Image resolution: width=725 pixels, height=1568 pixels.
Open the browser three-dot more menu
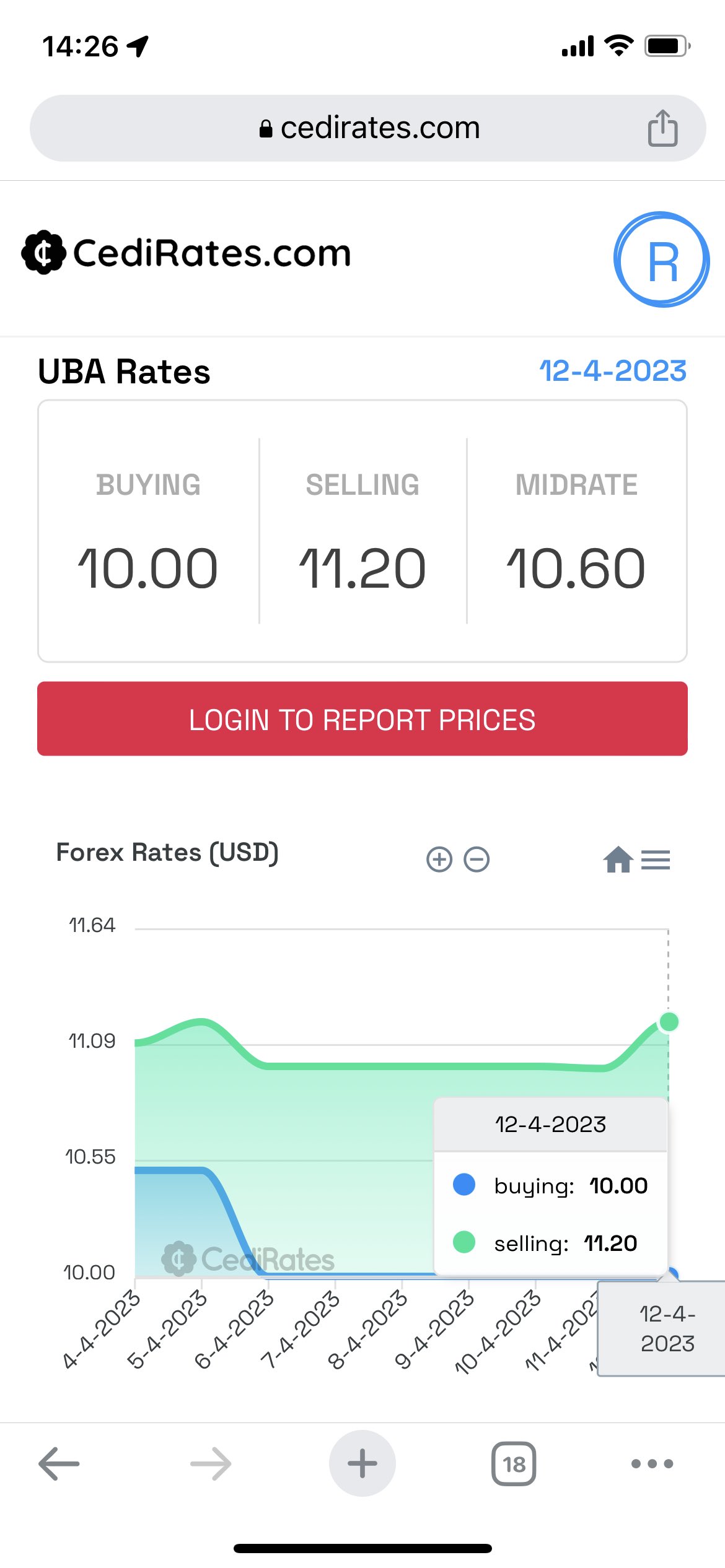[x=652, y=1463]
